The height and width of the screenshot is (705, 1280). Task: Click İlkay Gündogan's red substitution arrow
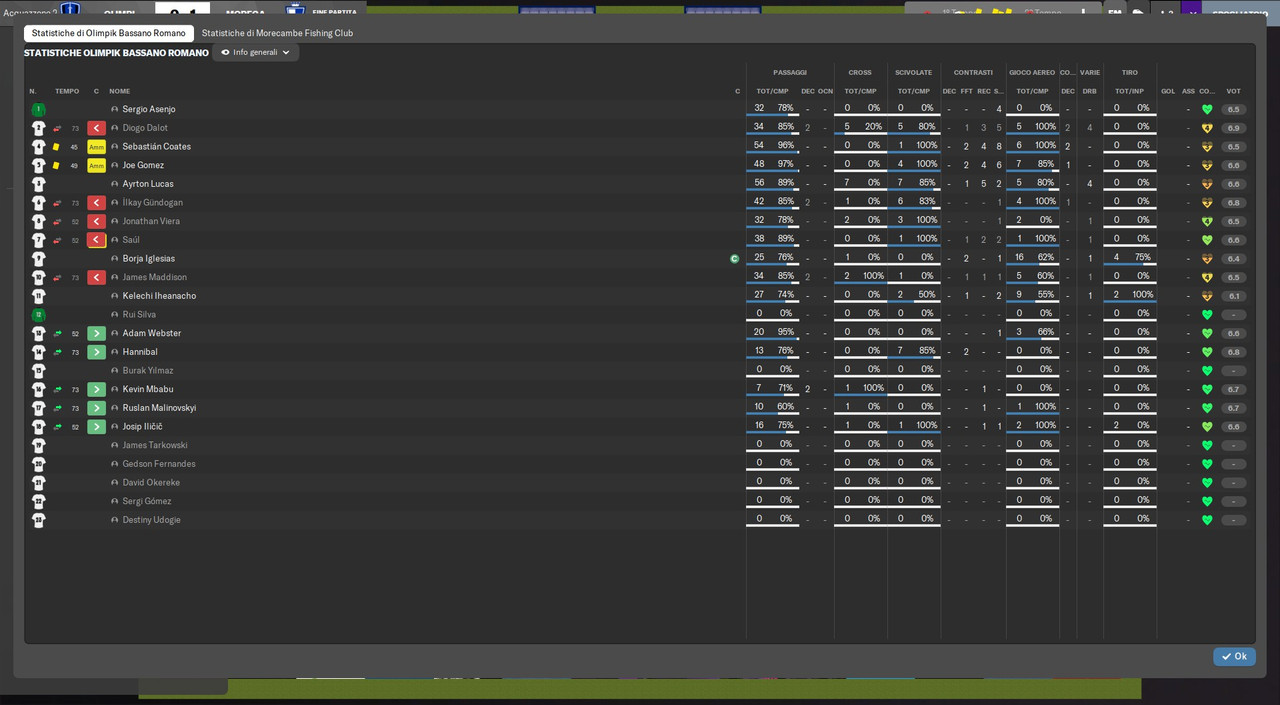click(96, 203)
